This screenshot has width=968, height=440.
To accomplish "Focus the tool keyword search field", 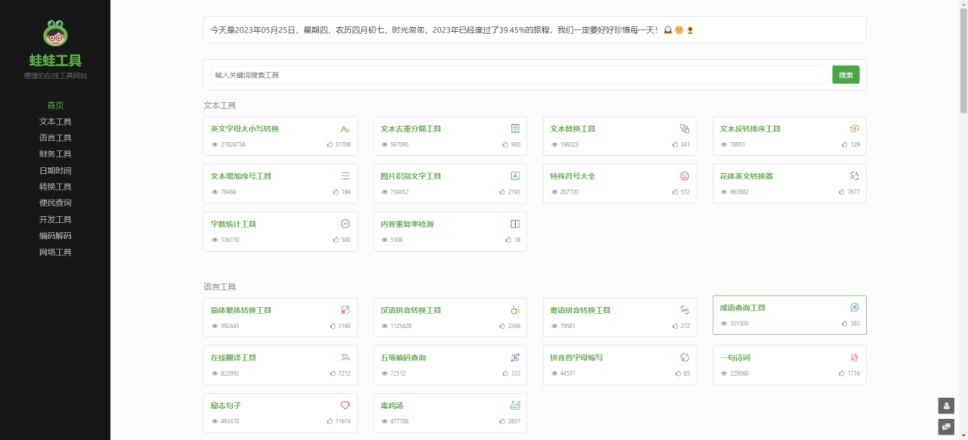I will pos(519,75).
